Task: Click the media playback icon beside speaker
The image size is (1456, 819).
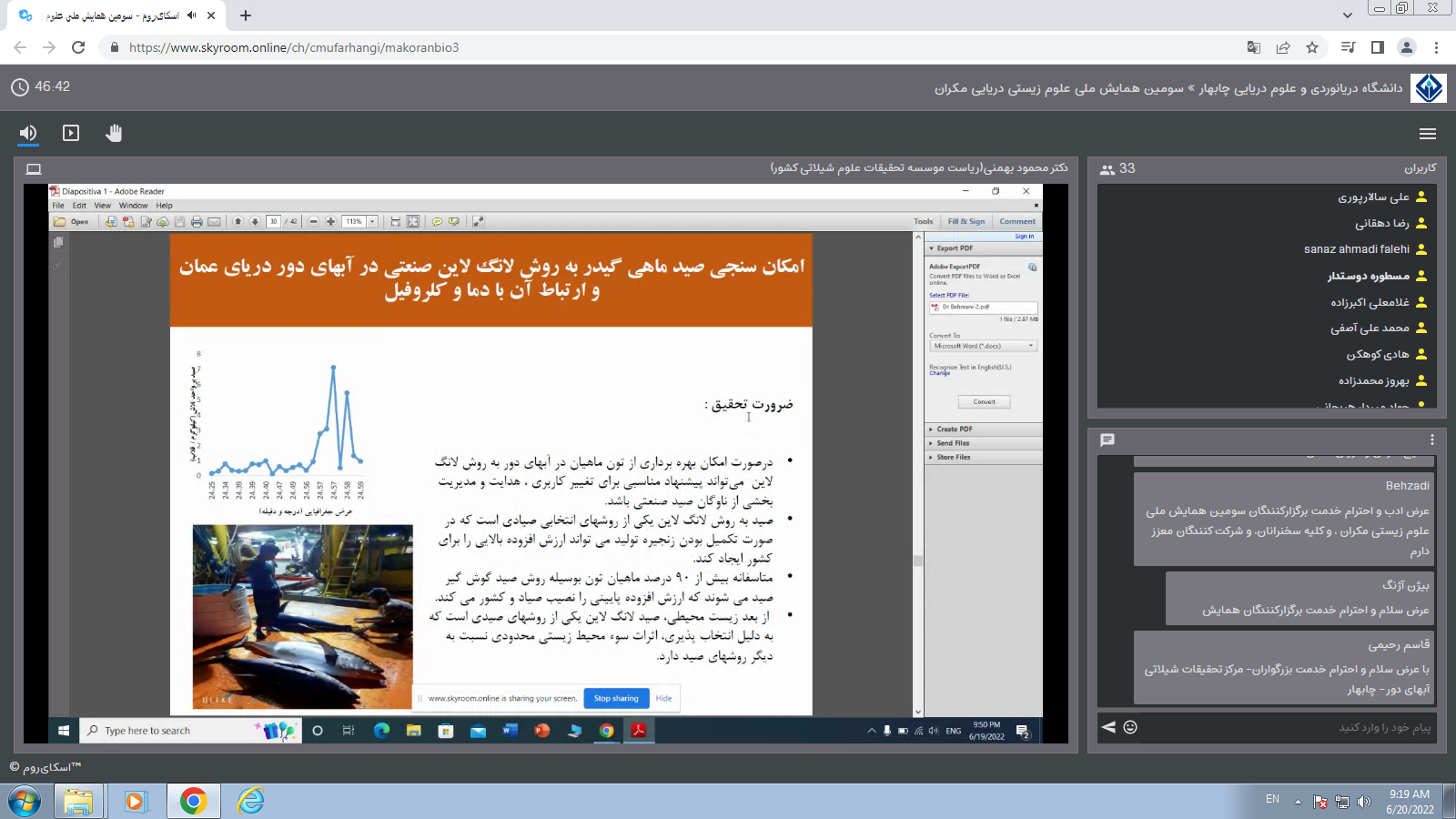Action: (71, 133)
